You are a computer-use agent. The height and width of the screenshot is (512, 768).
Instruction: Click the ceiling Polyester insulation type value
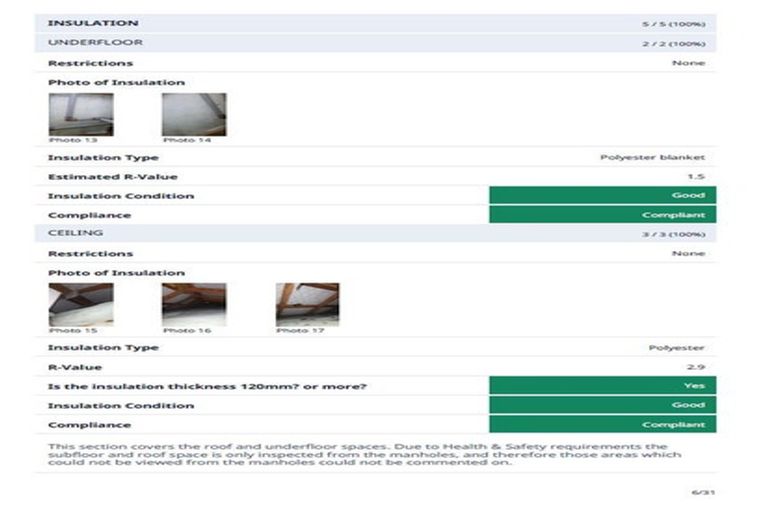(676, 347)
